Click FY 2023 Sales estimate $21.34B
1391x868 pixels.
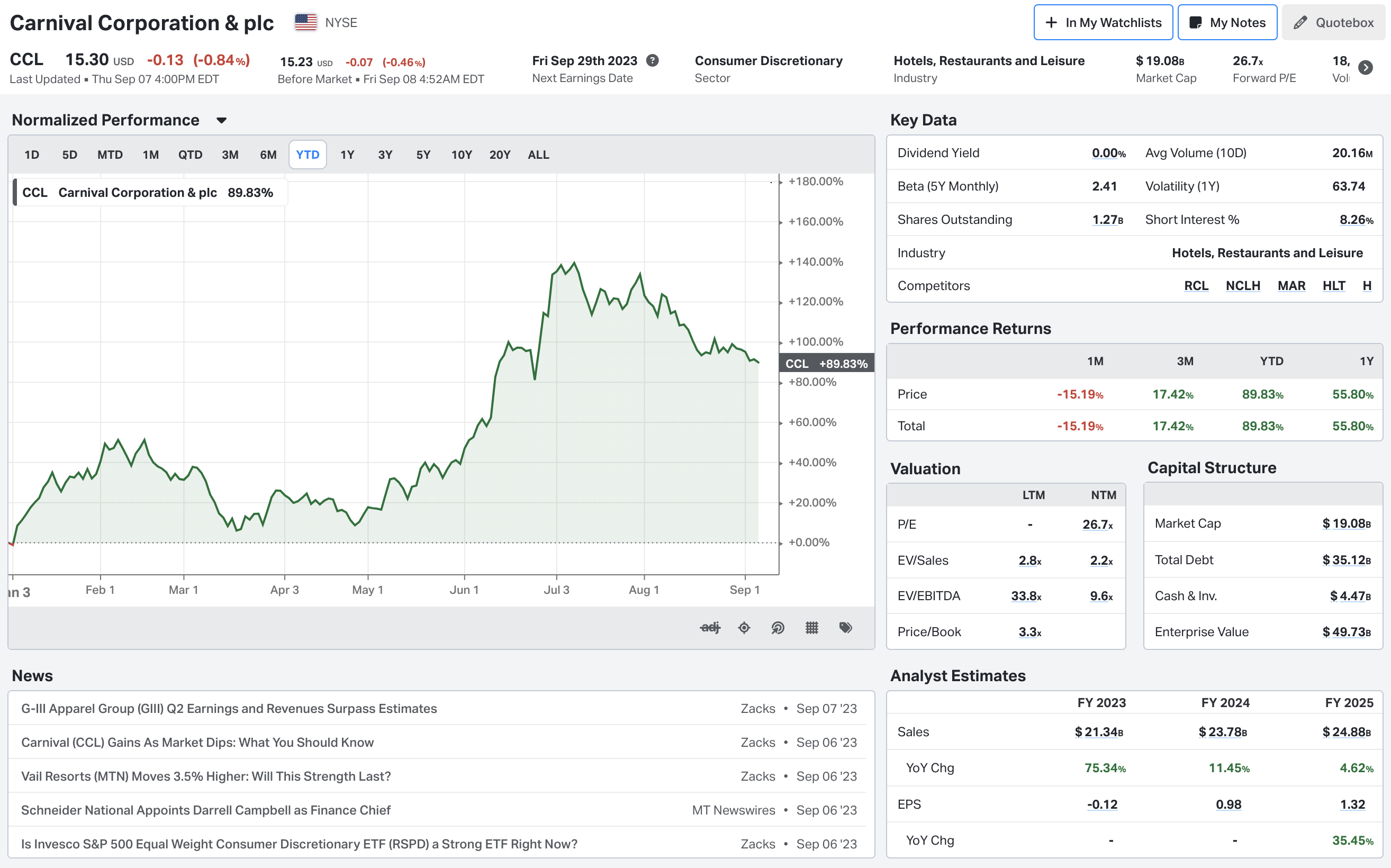[x=1099, y=732]
